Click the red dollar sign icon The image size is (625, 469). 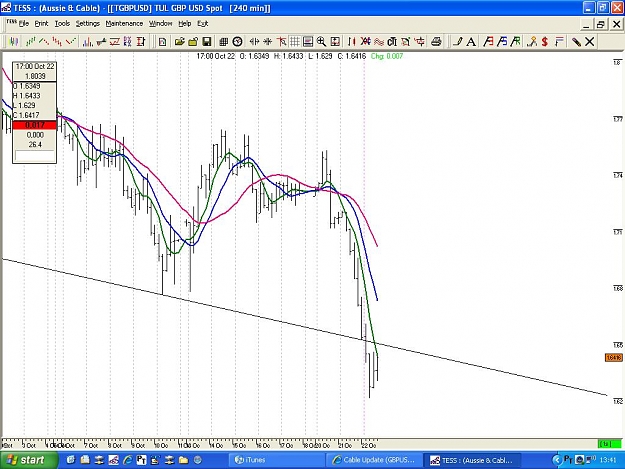545,41
